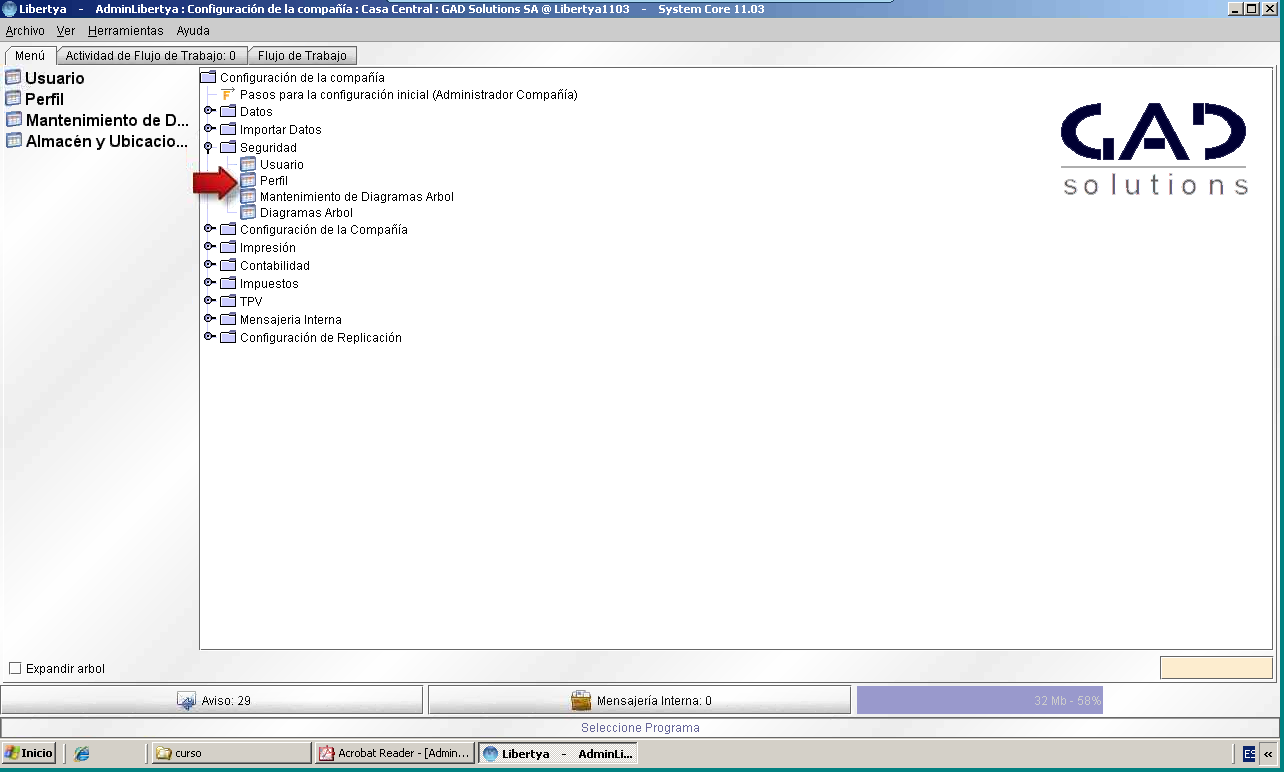Open Usuario shortcut icon in the favorites bar
This screenshot has width=1284, height=772.
coord(13,78)
